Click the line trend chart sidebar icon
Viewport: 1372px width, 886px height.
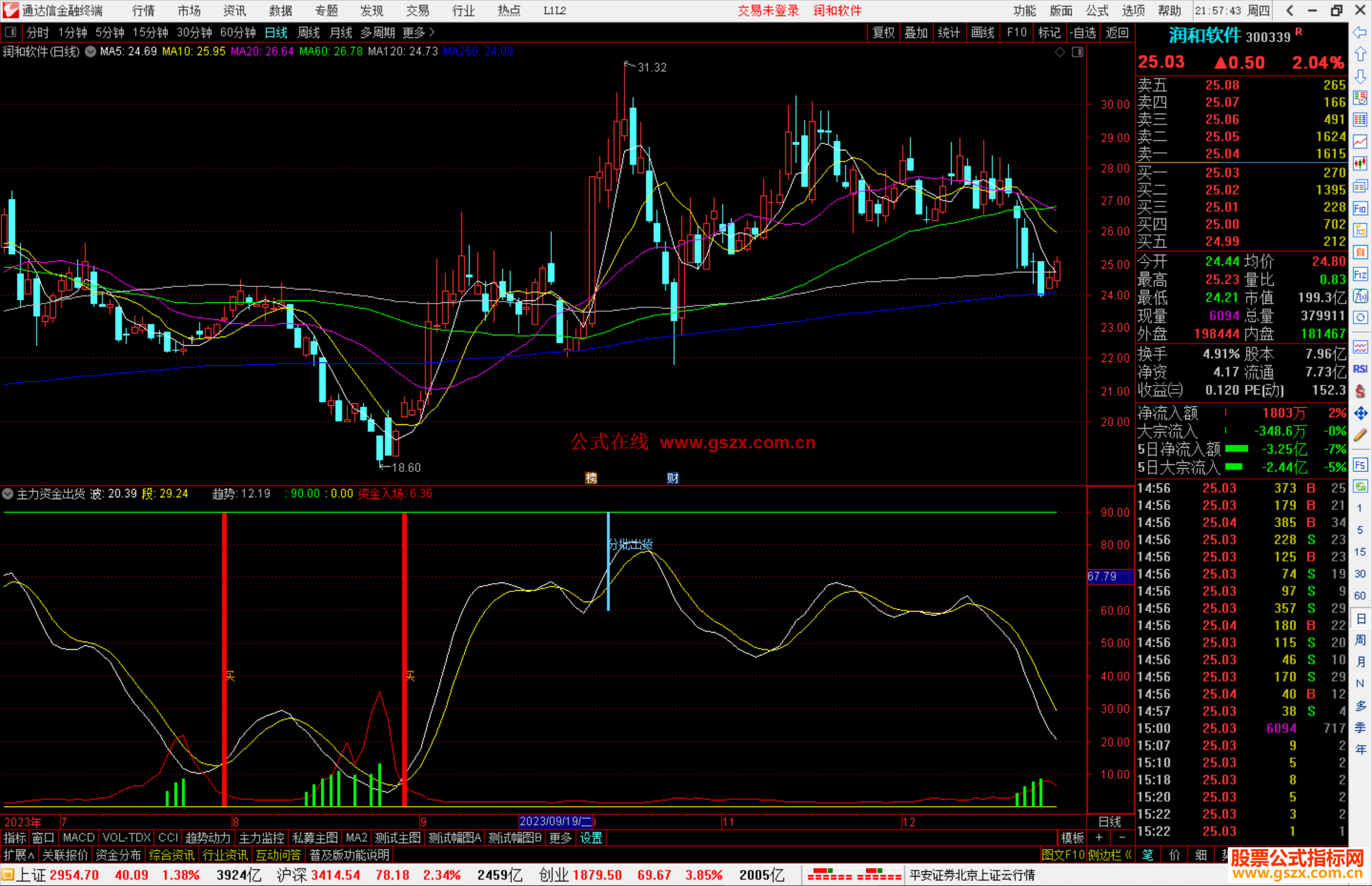pos(1360,142)
